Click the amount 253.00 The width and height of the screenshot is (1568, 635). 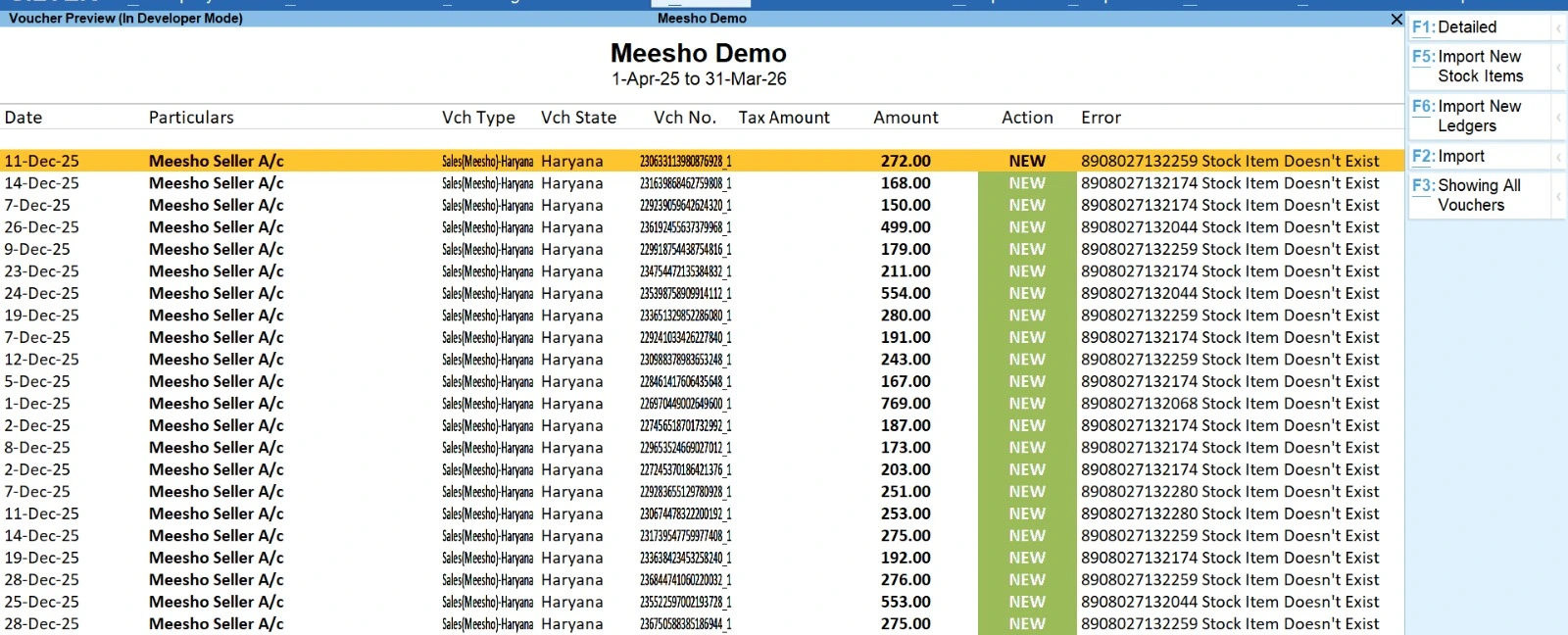906,513
